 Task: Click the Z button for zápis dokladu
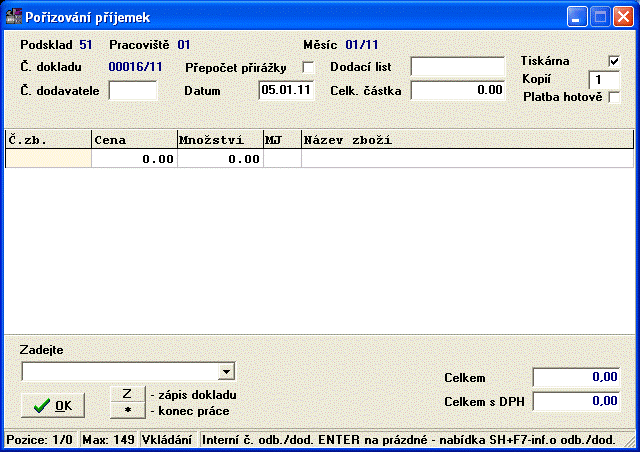pyautogui.click(x=128, y=394)
